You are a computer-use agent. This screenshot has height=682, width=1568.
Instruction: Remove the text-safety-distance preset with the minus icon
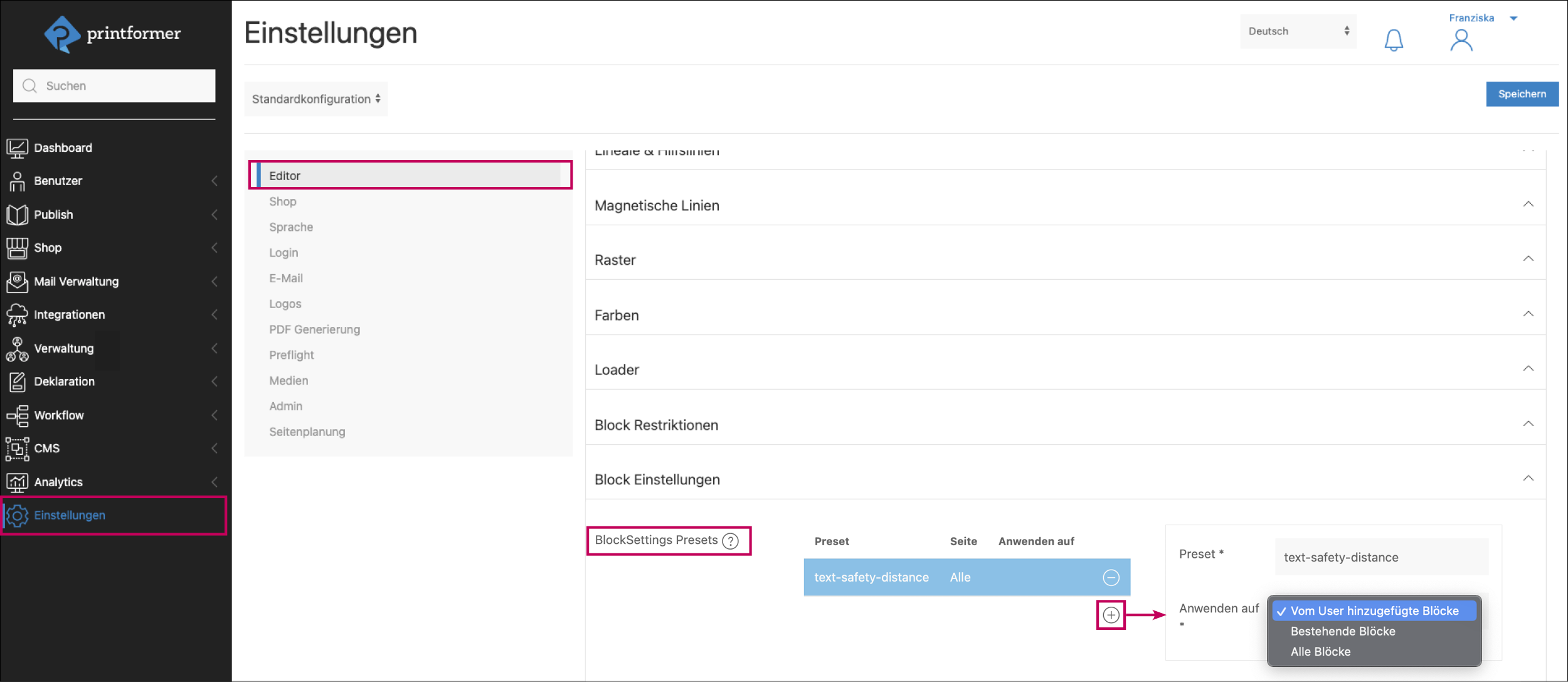1111,577
